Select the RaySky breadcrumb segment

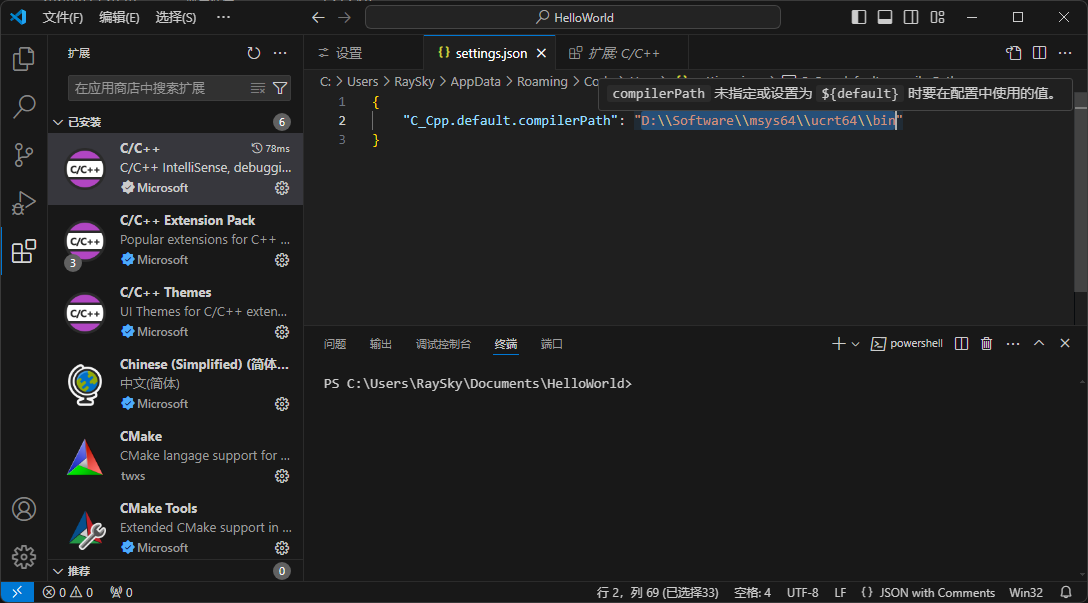[x=414, y=82]
